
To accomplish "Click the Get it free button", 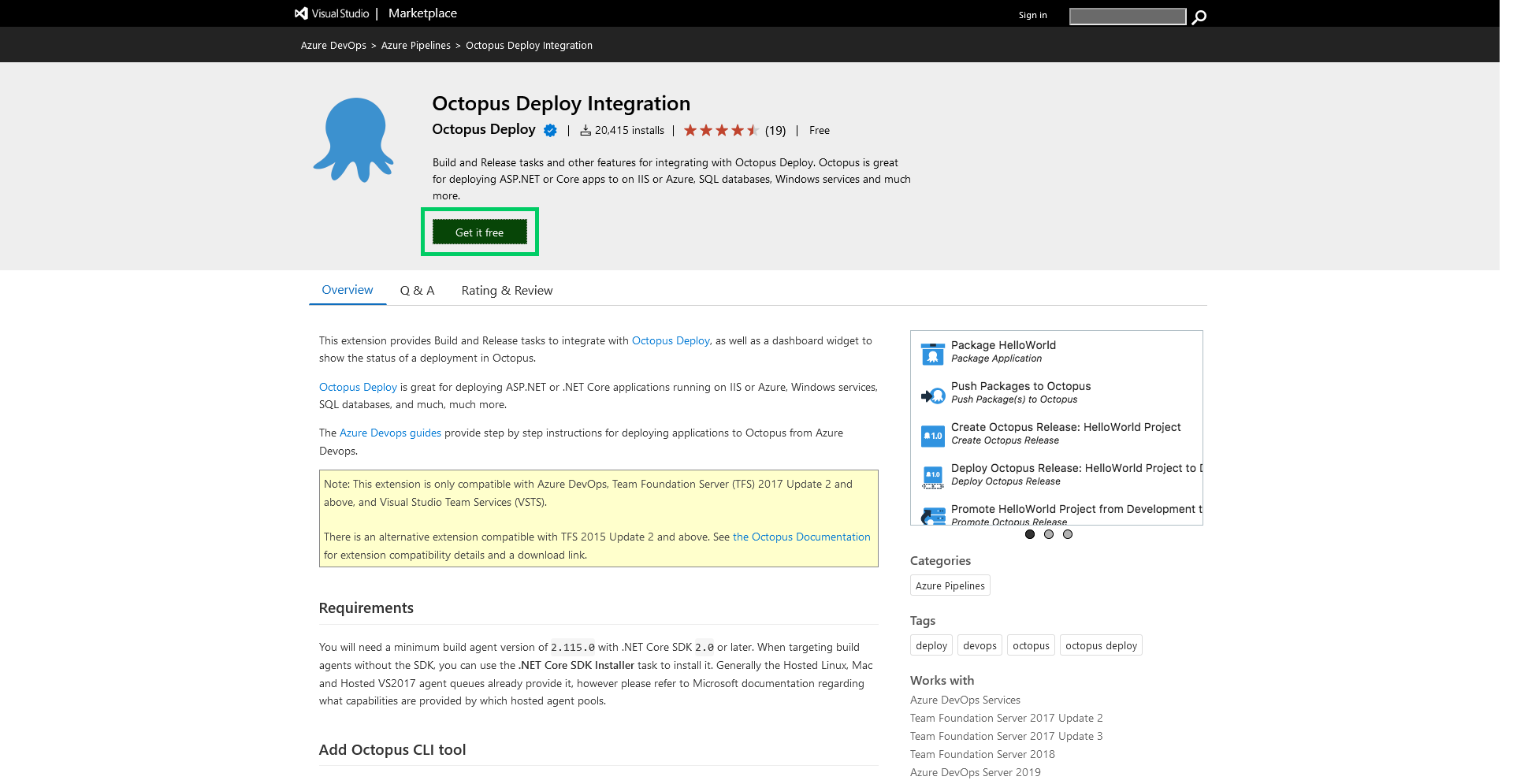I will pos(479,232).
